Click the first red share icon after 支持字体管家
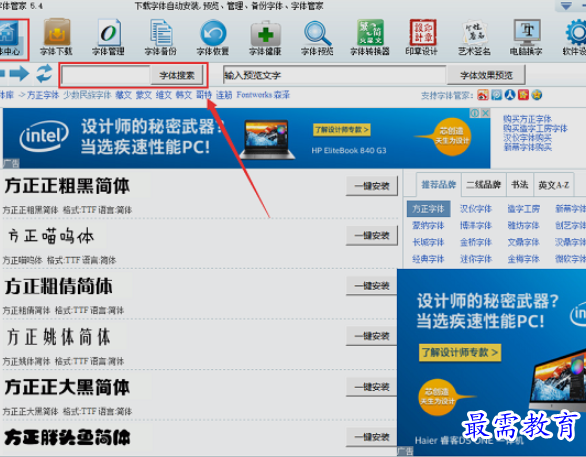The width and height of the screenshot is (586, 457). pos(483,95)
